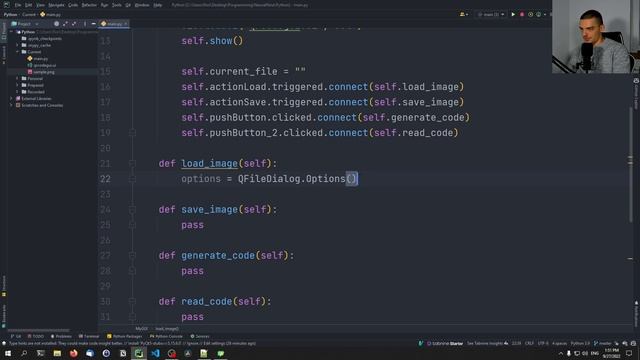Expand the Prepared folder

18,85
